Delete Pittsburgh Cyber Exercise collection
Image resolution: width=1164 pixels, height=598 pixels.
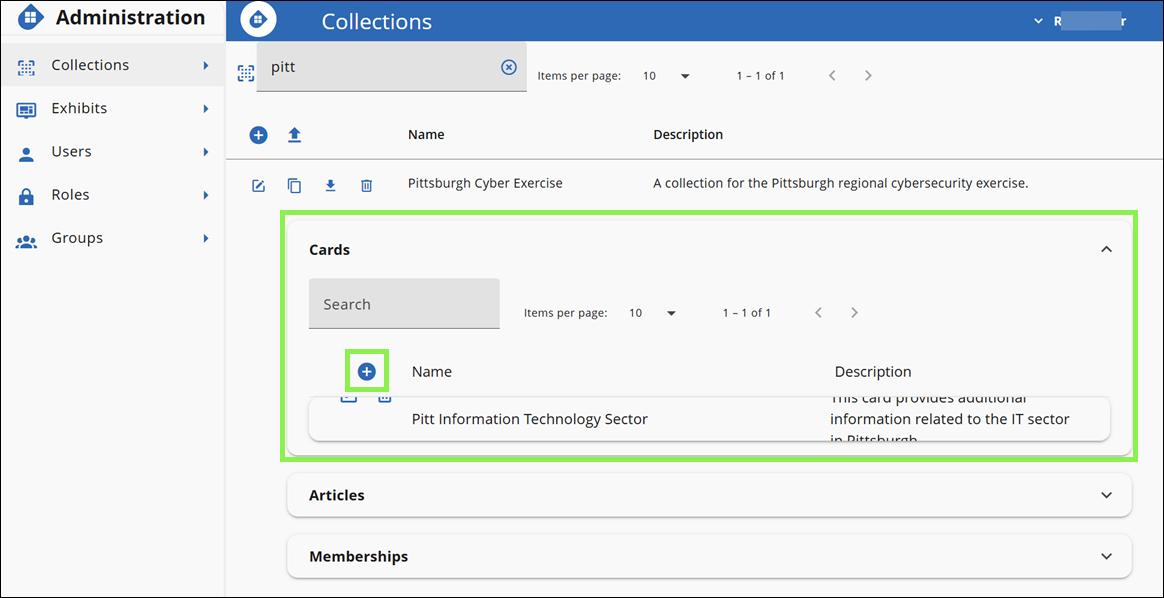366,185
